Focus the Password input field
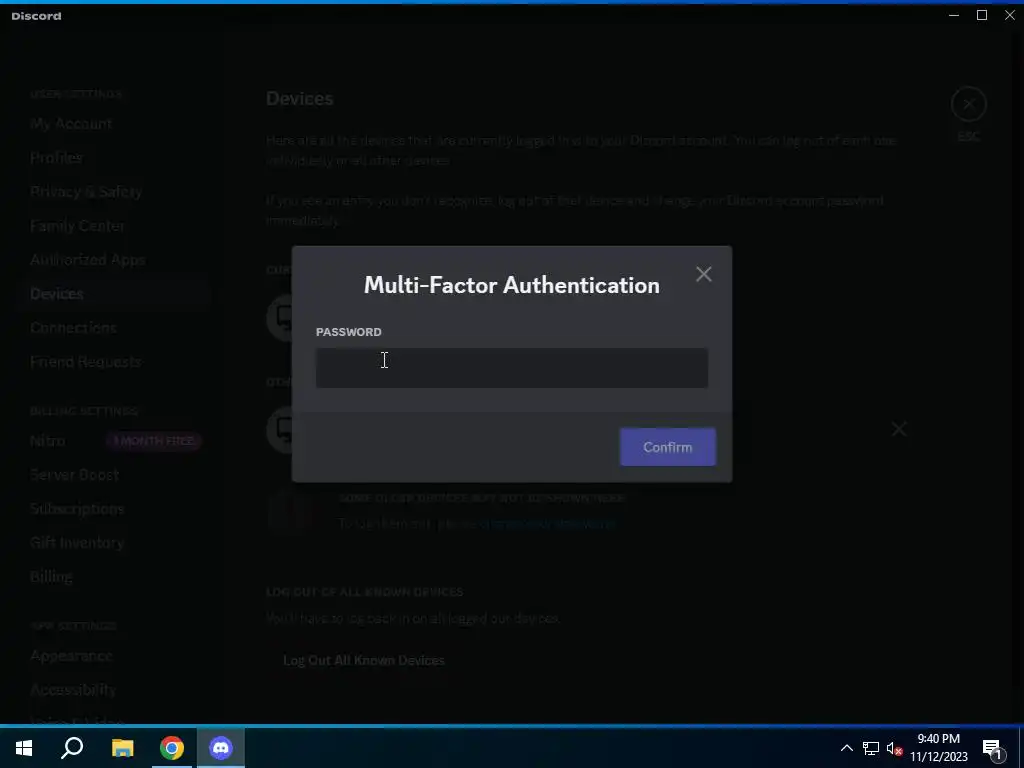This screenshot has width=1024, height=768. (511, 368)
